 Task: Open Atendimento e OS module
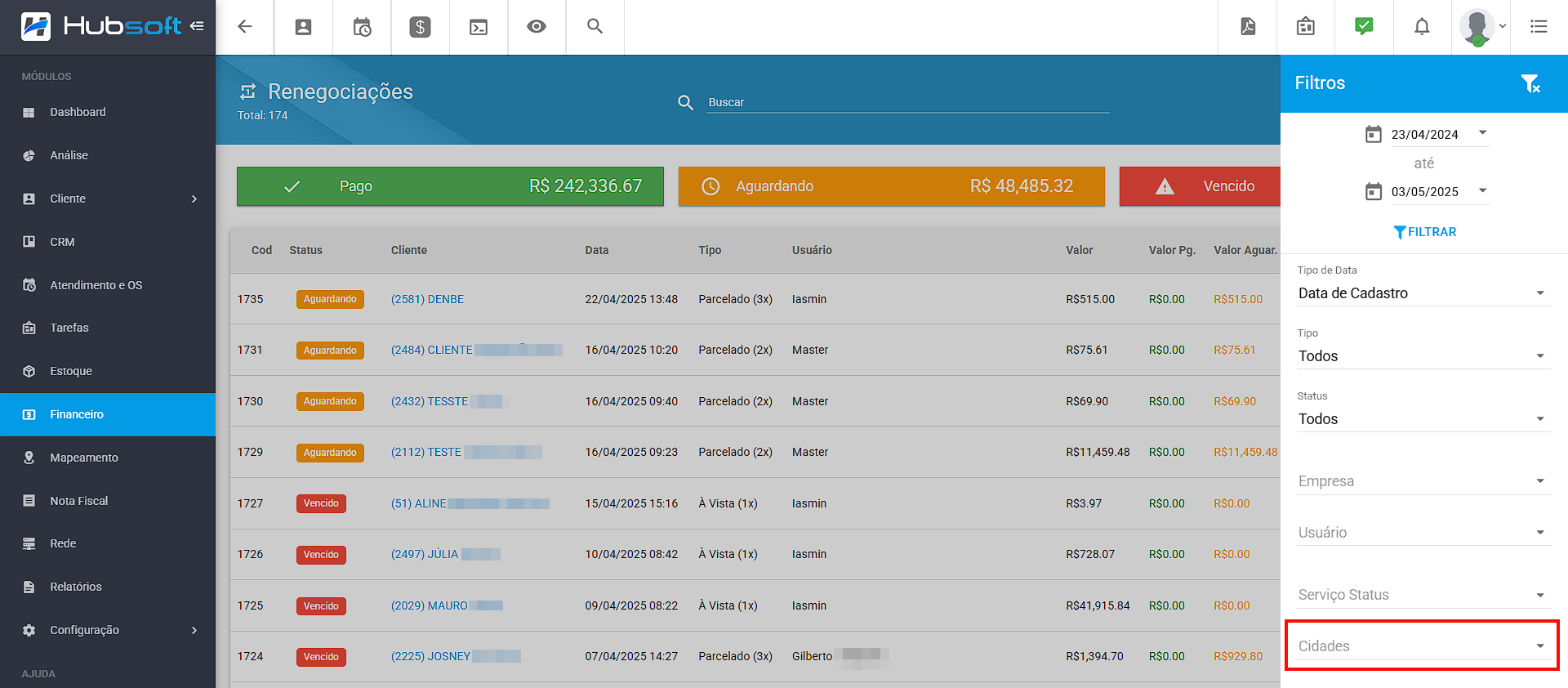tap(108, 285)
